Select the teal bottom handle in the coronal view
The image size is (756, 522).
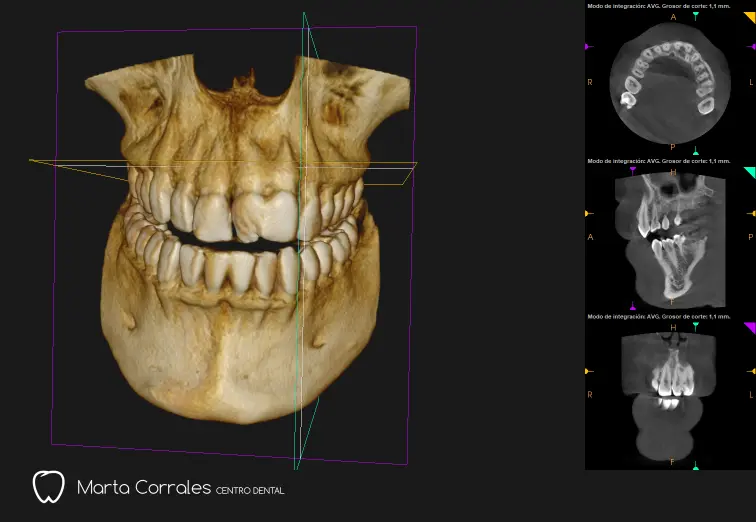pyautogui.click(x=696, y=466)
